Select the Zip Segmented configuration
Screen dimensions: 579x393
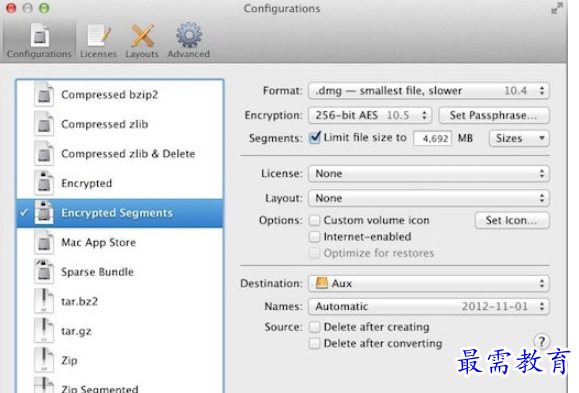click(120, 385)
